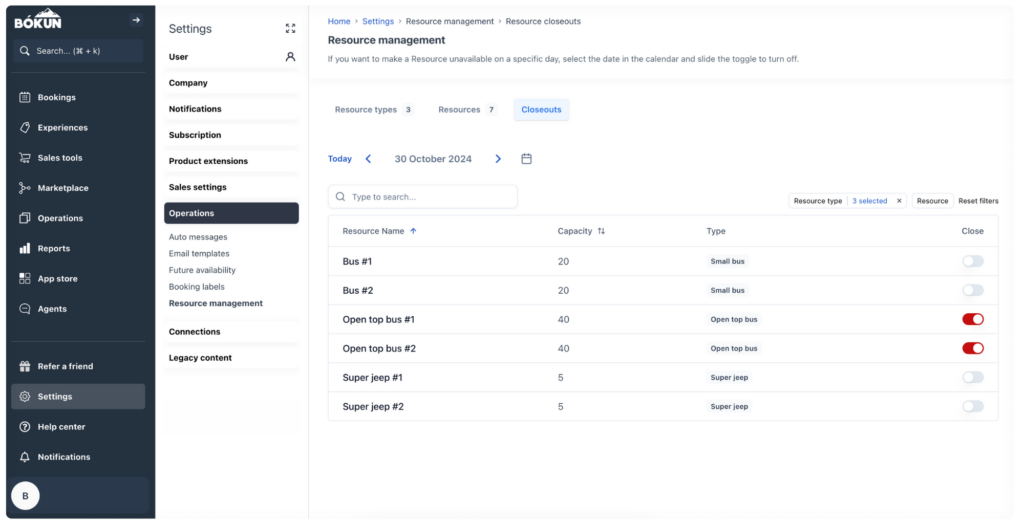Switch to the Resources tab

(467, 110)
